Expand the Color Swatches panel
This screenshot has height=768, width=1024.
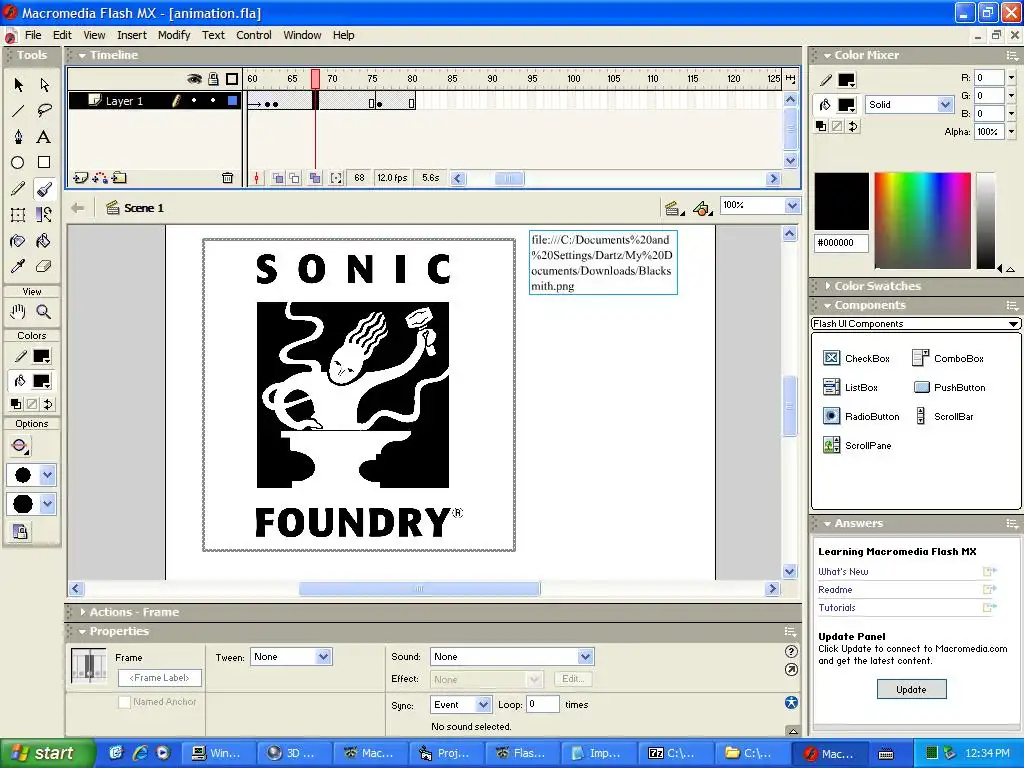click(x=828, y=286)
